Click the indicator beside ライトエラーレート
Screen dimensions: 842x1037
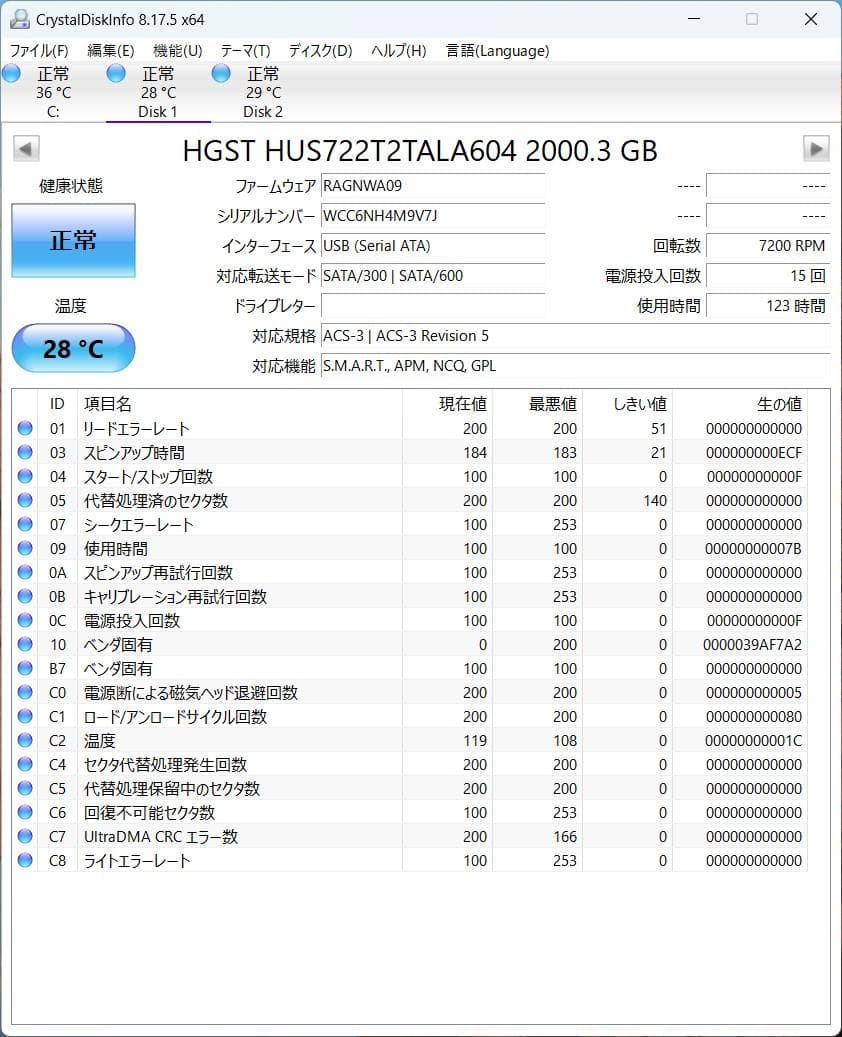point(24,860)
